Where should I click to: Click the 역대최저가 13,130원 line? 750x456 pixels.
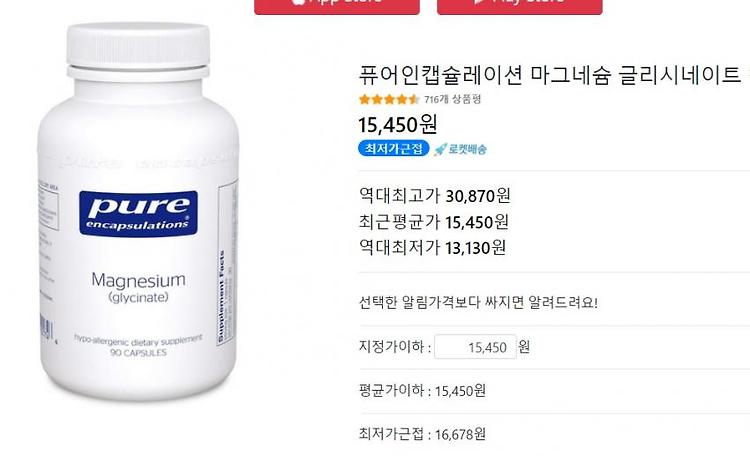[432, 247]
